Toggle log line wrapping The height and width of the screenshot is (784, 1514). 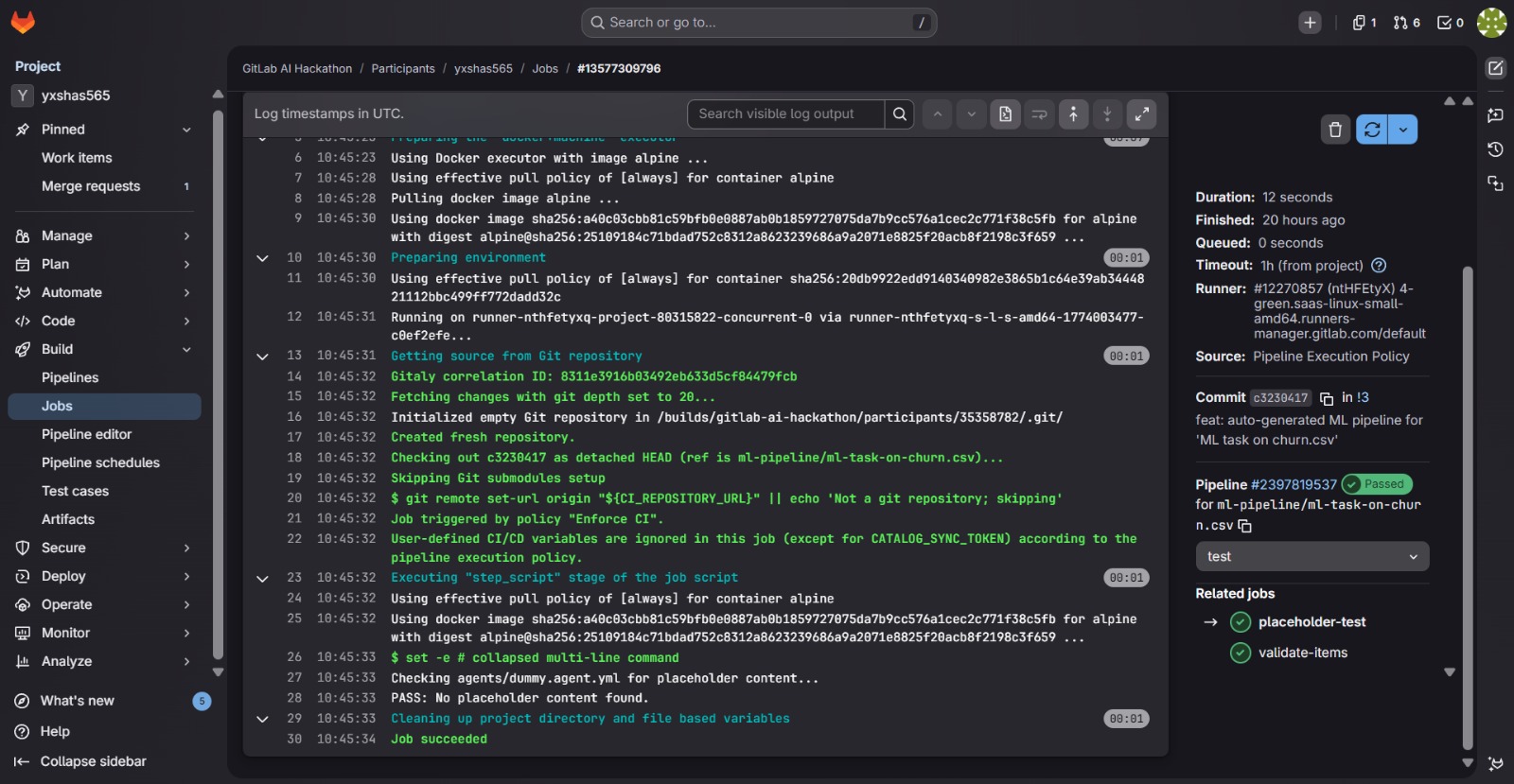1039,113
